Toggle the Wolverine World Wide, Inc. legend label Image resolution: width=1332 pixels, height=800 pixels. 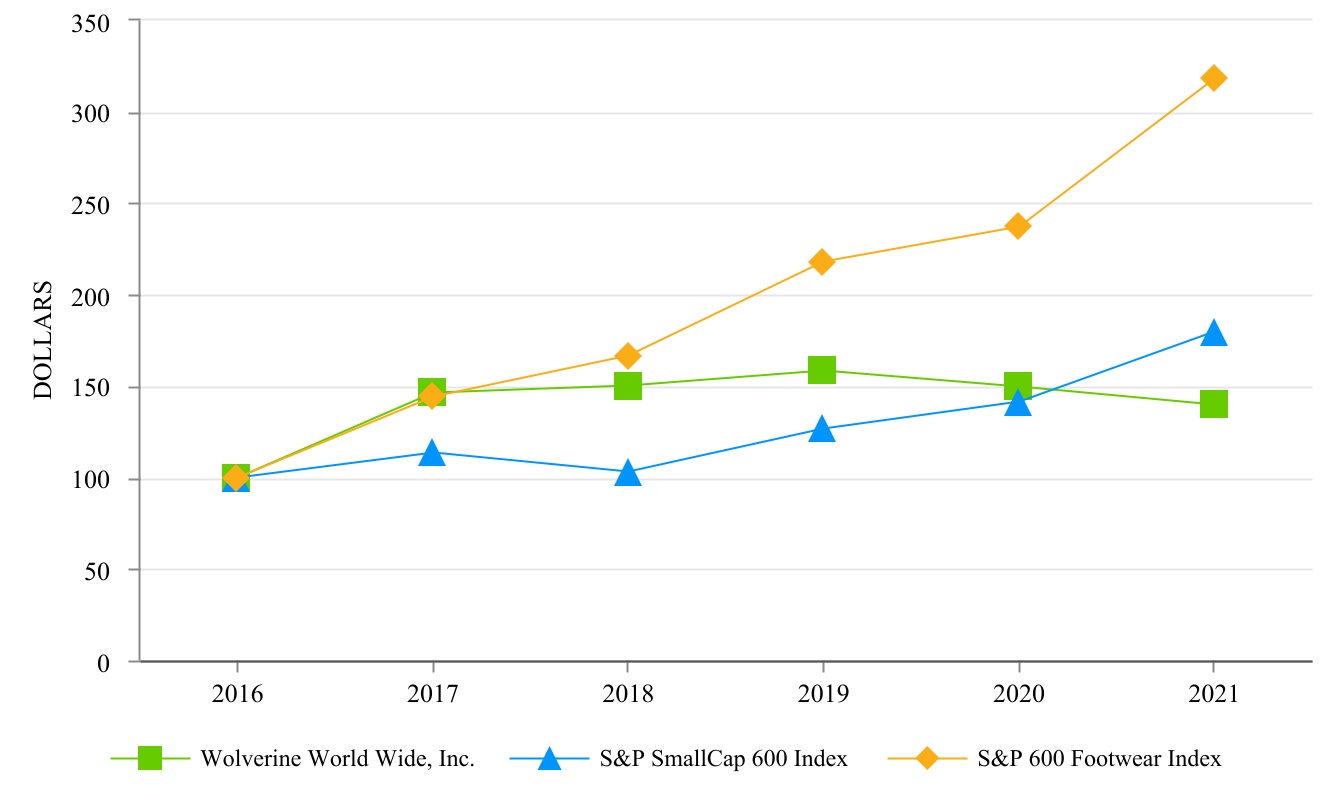[x=337, y=759]
